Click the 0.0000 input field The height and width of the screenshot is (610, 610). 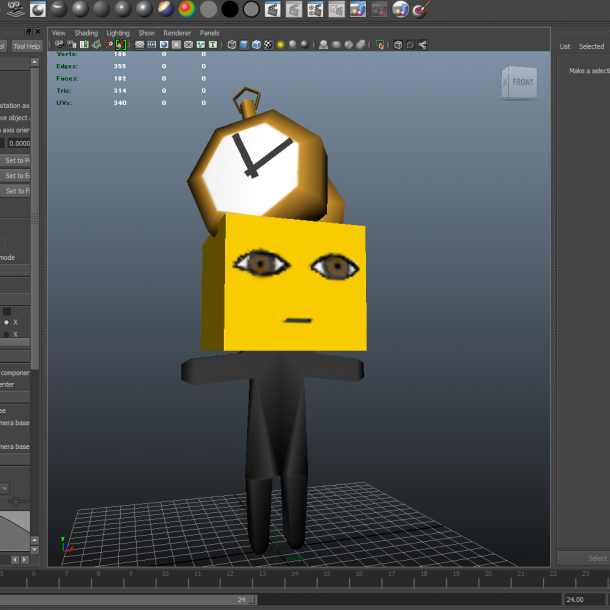19,143
